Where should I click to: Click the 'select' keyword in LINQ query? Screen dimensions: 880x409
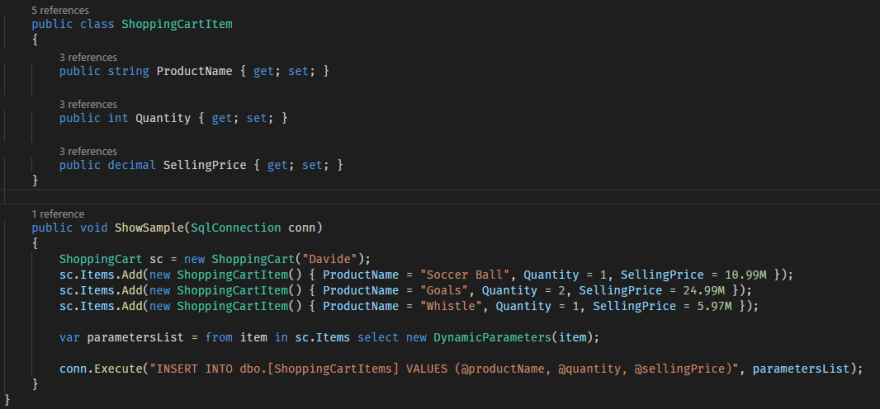point(378,338)
